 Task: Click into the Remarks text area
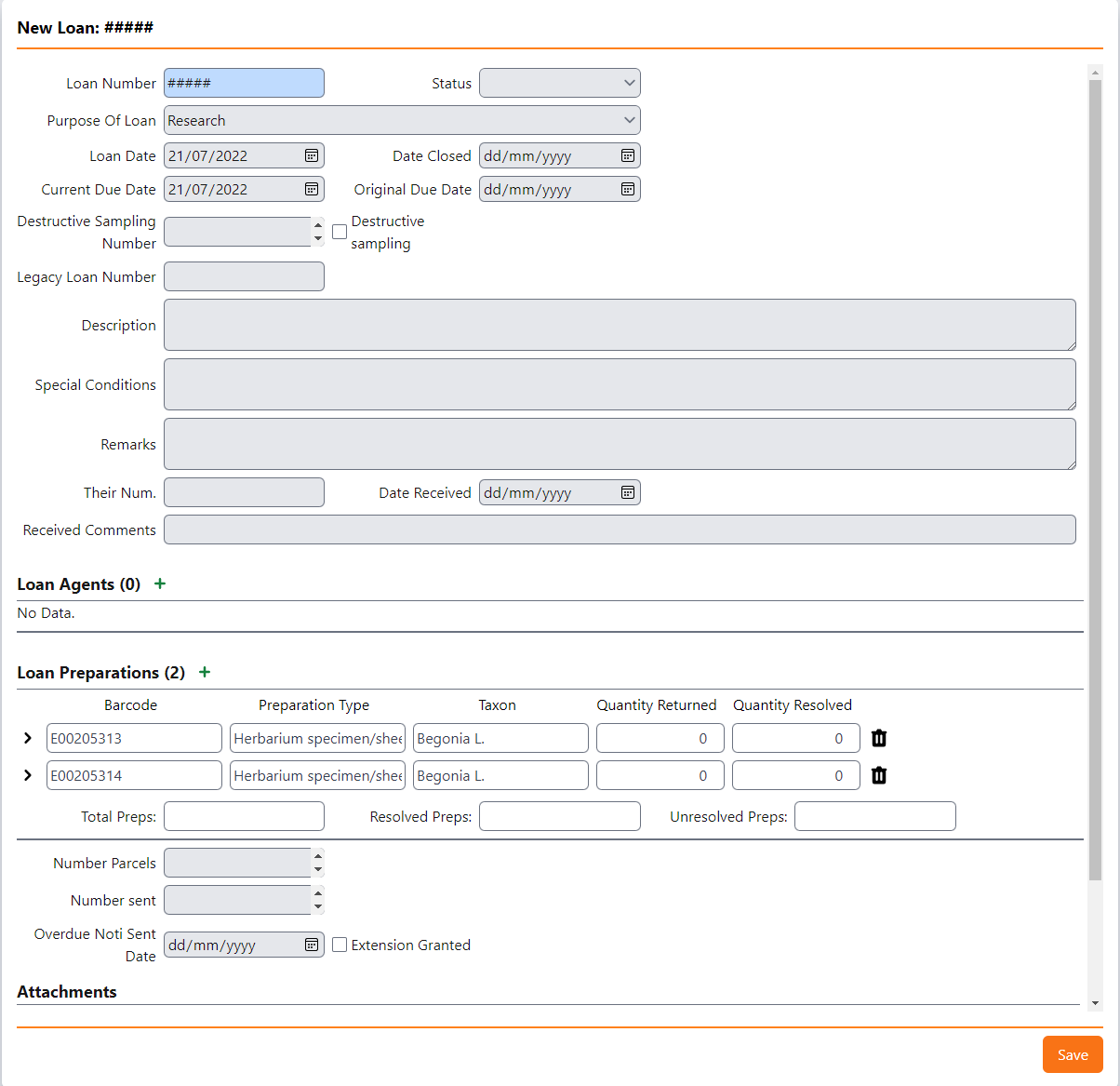620,444
